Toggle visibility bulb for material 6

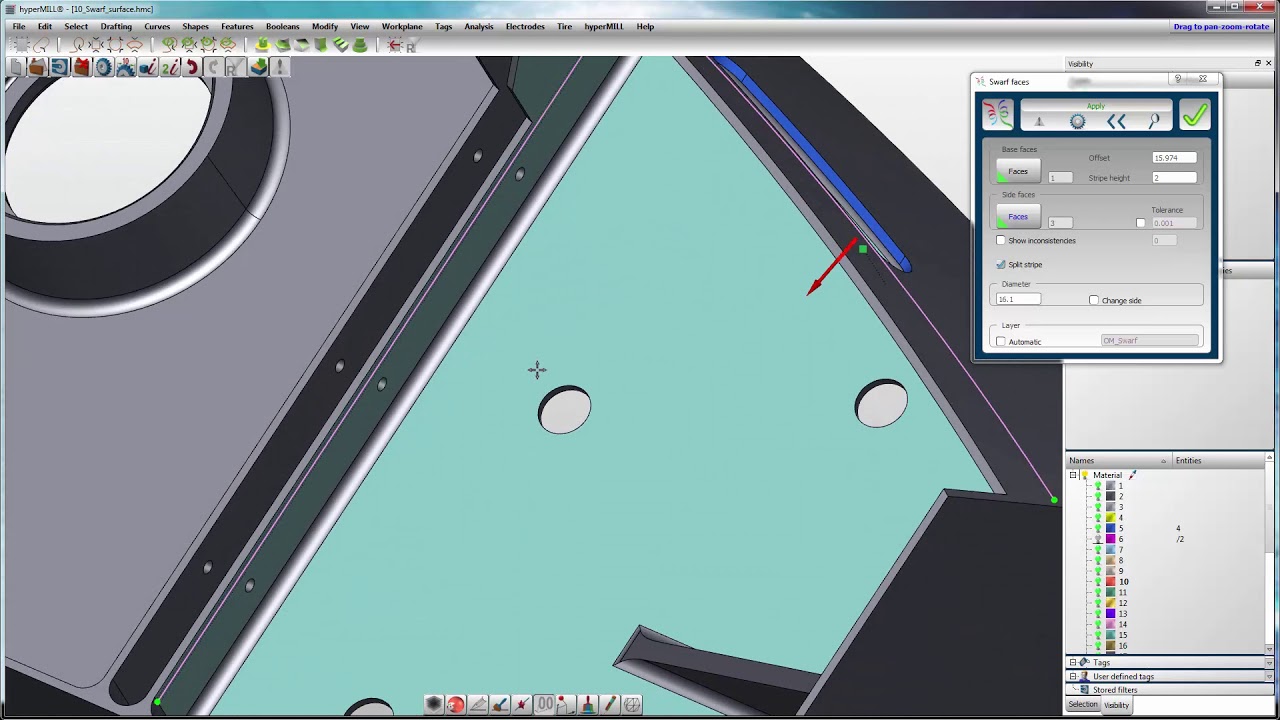[x=1098, y=539]
